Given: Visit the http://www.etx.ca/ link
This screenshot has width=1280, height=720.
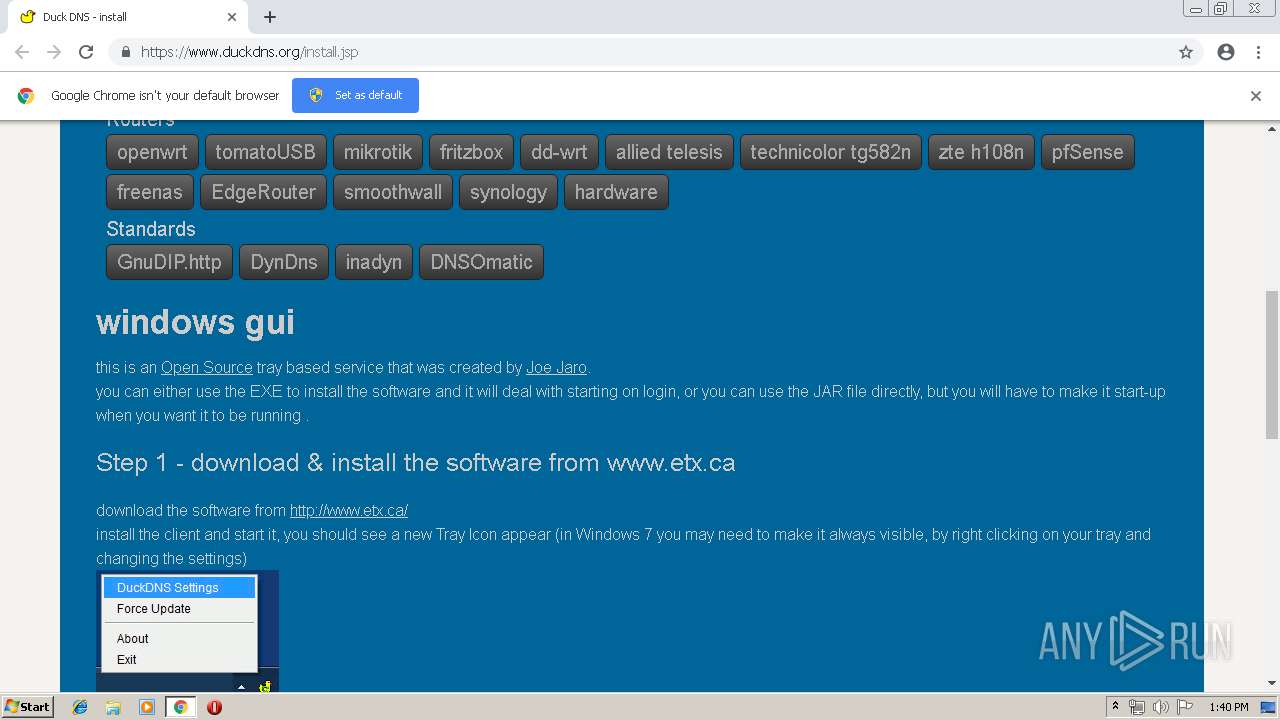Looking at the screenshot, I should click(349, 510).
